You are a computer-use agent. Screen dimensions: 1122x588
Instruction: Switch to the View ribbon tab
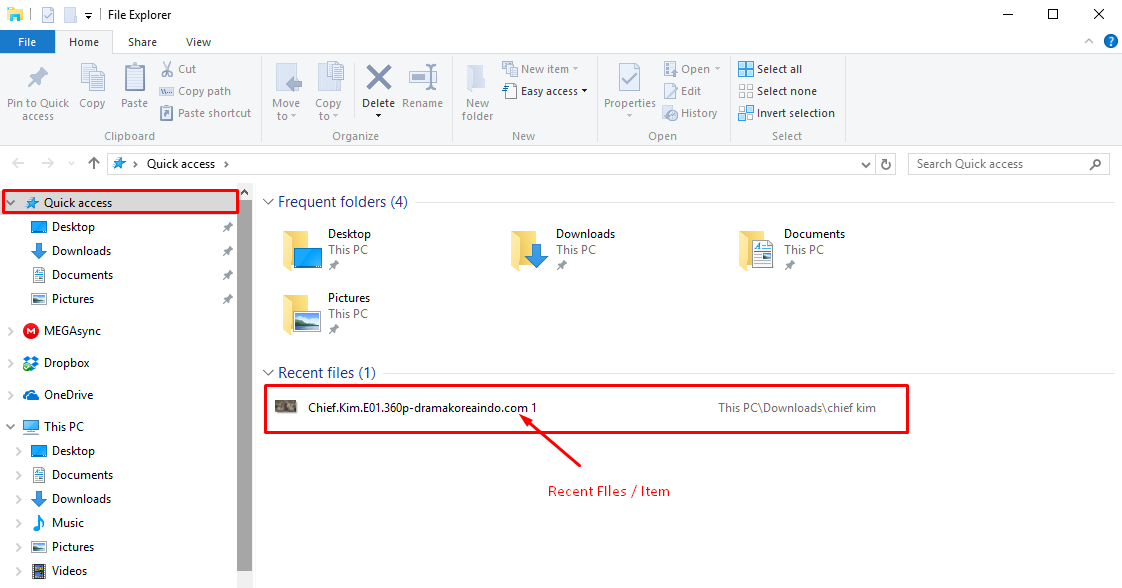point(198,42)
